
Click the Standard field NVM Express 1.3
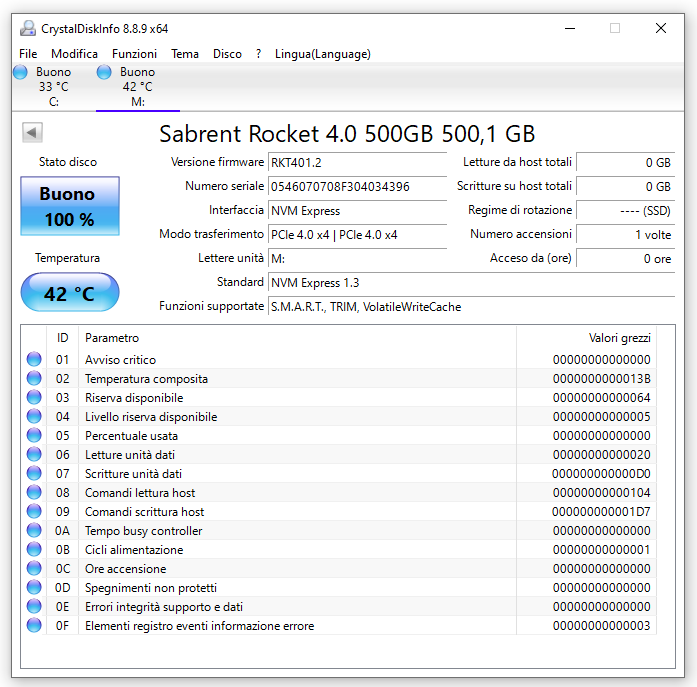pyautogui.click(x=471, y=282)
